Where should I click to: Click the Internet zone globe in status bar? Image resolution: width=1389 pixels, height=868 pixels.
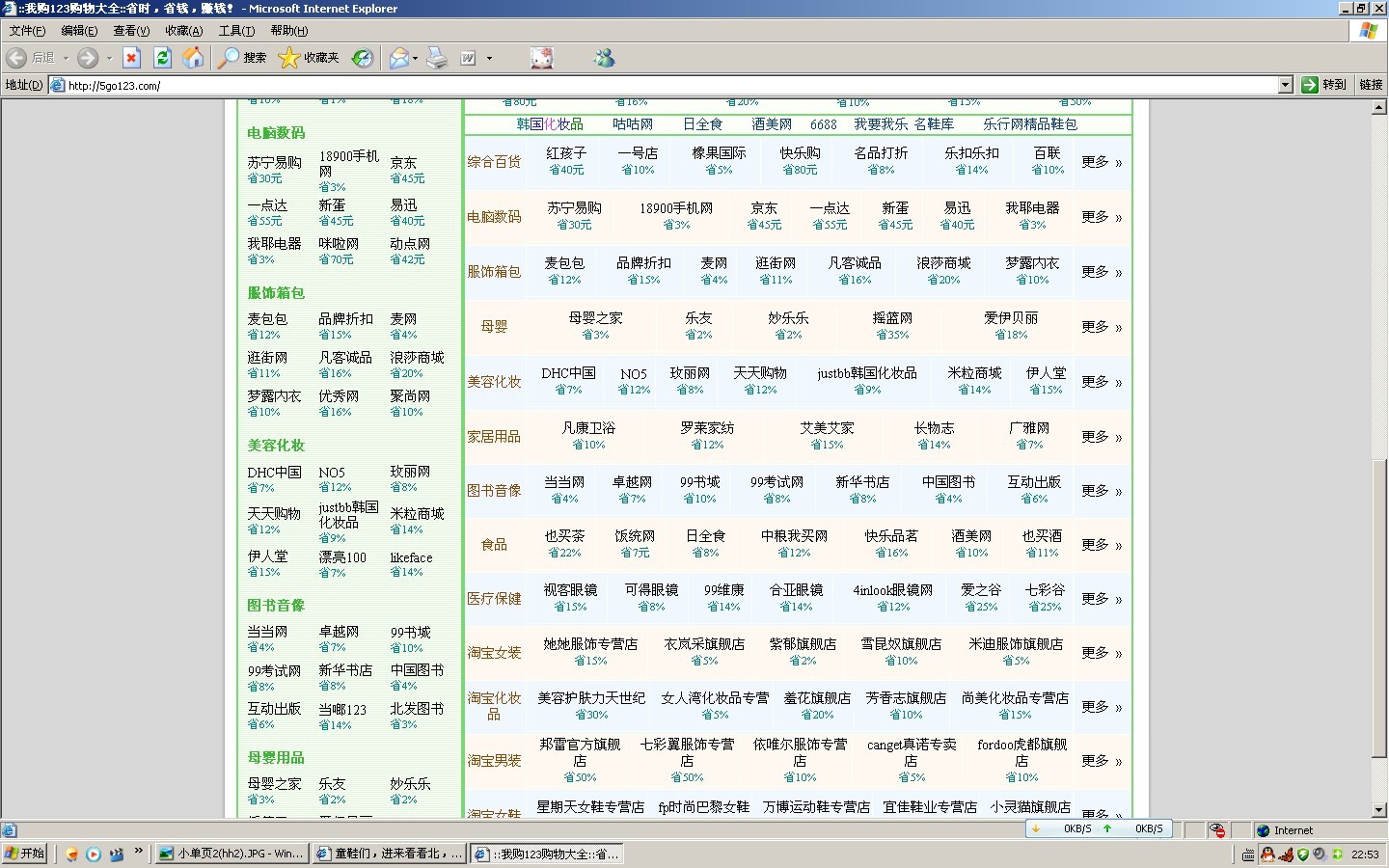(1263, 829)
